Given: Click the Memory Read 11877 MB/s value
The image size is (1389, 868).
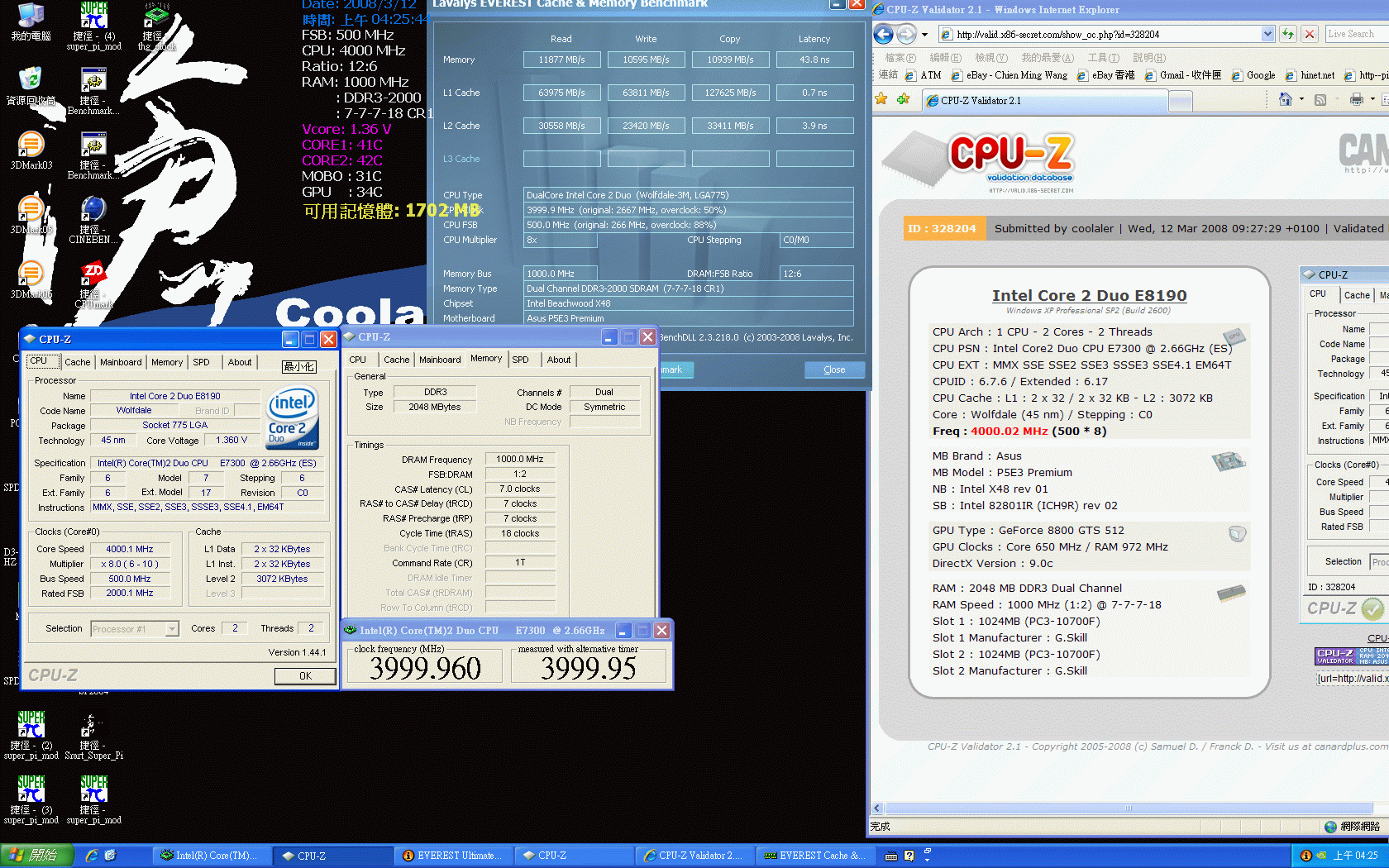Looking at the screenshot, I should (562, 60).
